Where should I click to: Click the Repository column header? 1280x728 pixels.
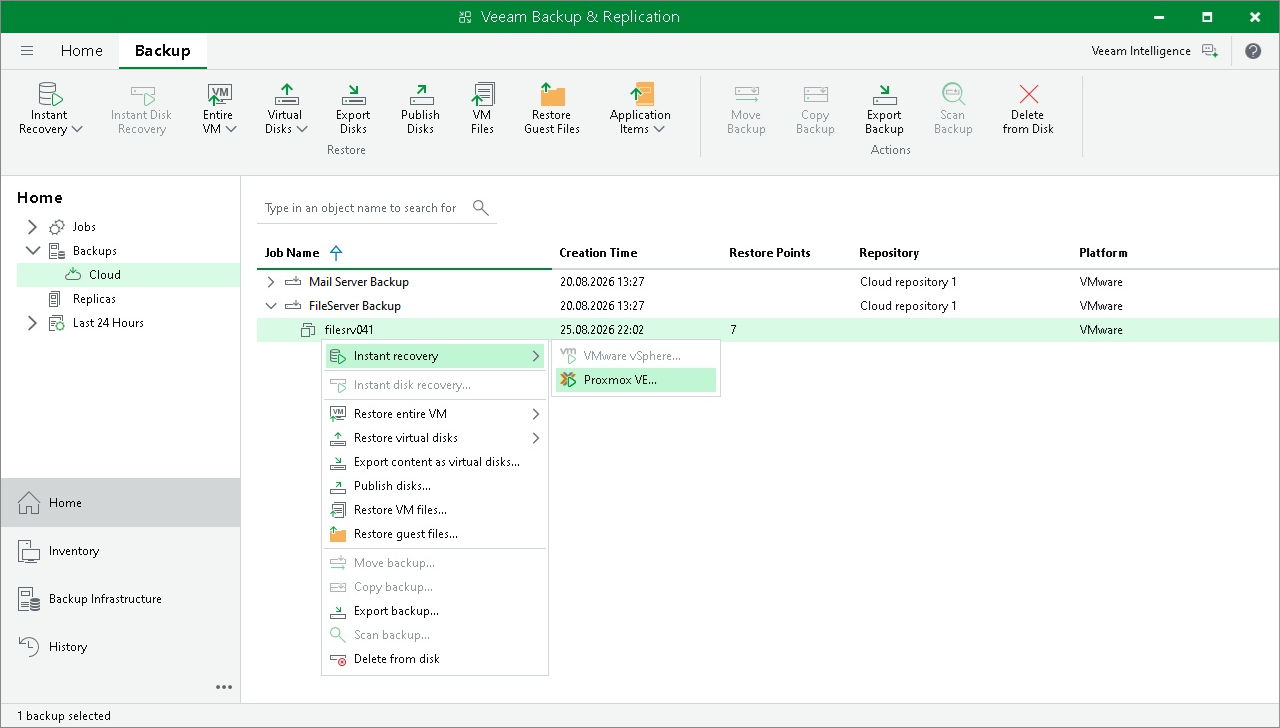pyautogui.click(x=889, y=253)
